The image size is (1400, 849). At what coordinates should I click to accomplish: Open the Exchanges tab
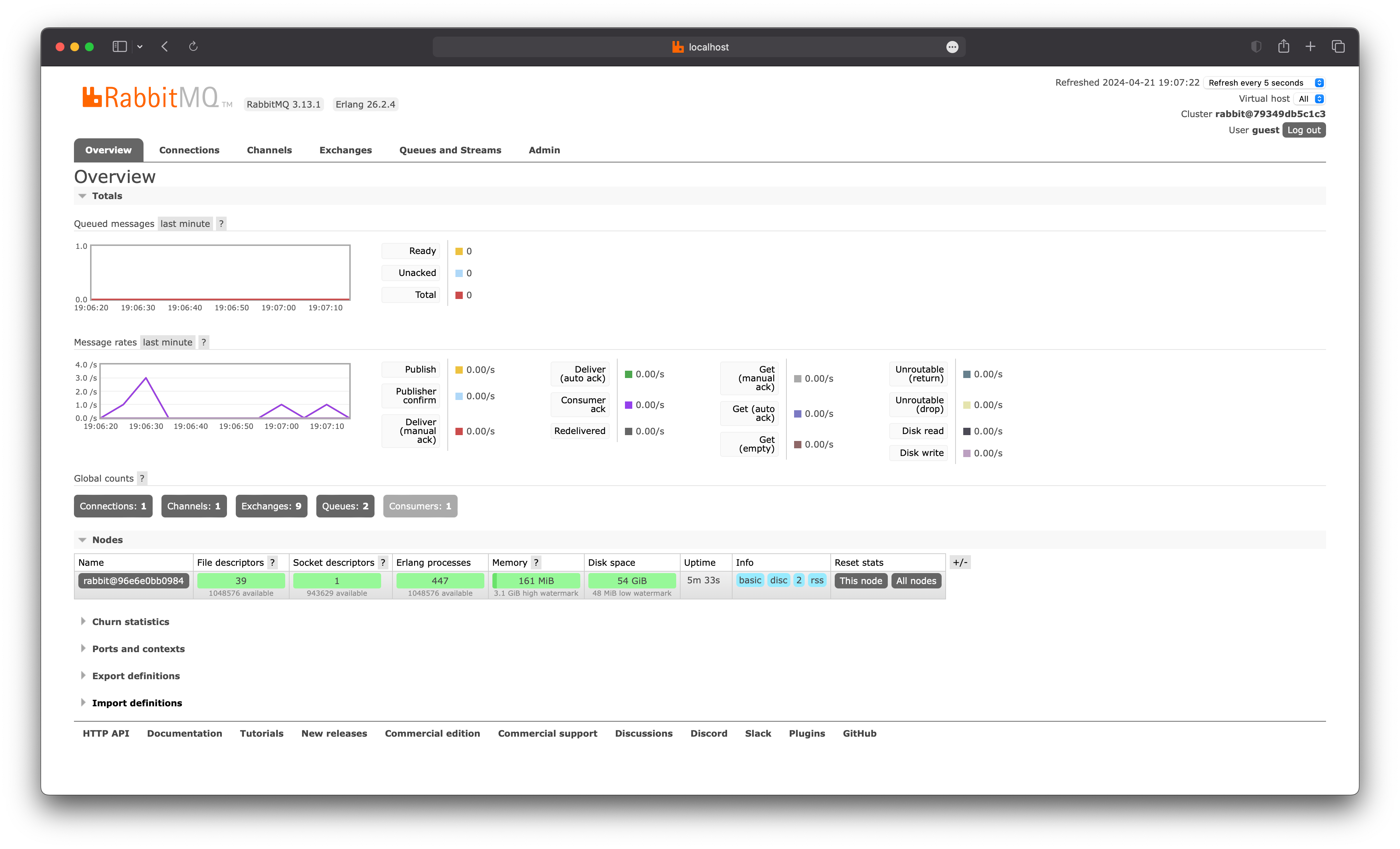pyautogui.click(x=346, y=150)
